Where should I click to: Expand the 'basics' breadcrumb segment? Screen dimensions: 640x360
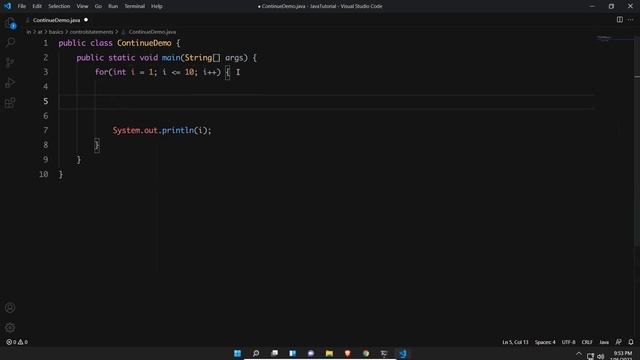pos(56,32)
